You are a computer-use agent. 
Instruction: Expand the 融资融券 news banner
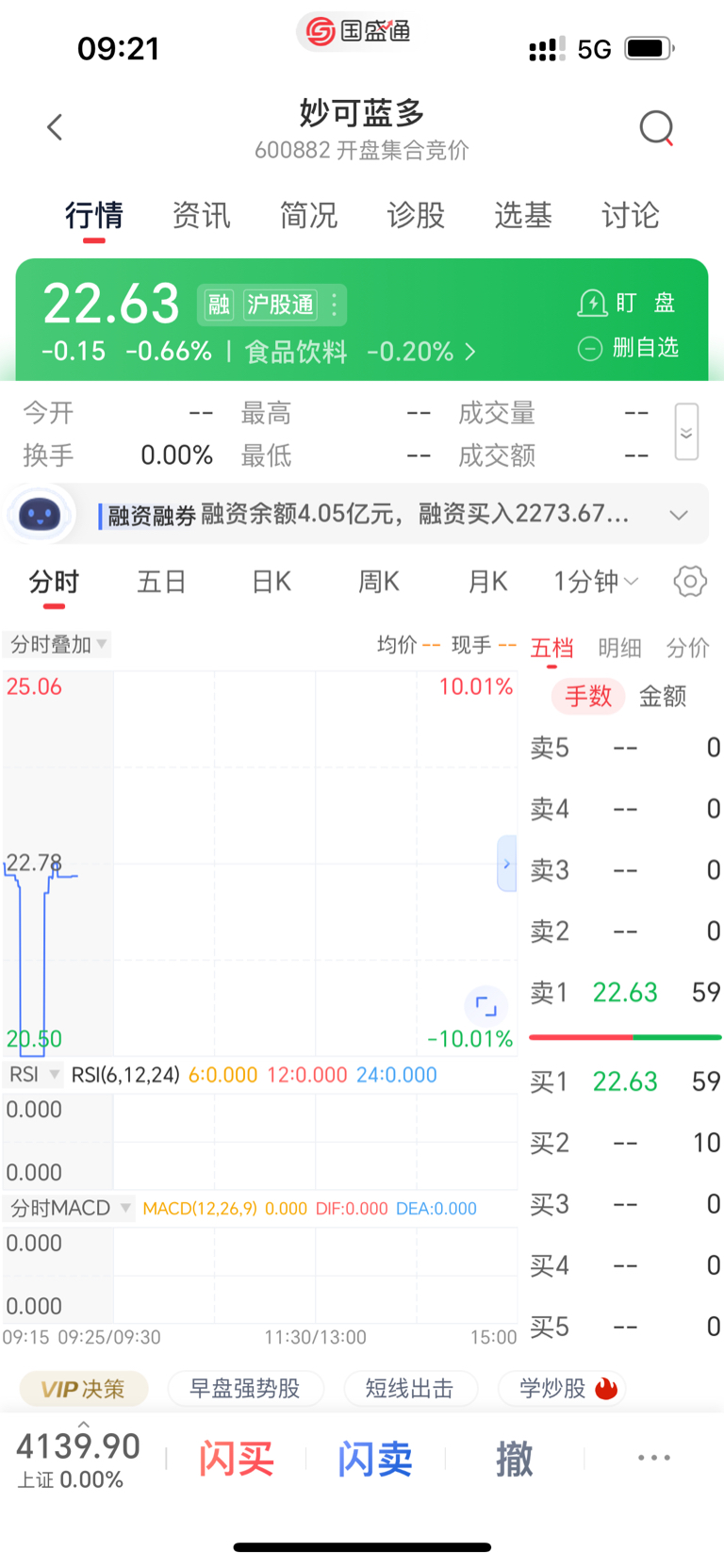coord(679,515)
